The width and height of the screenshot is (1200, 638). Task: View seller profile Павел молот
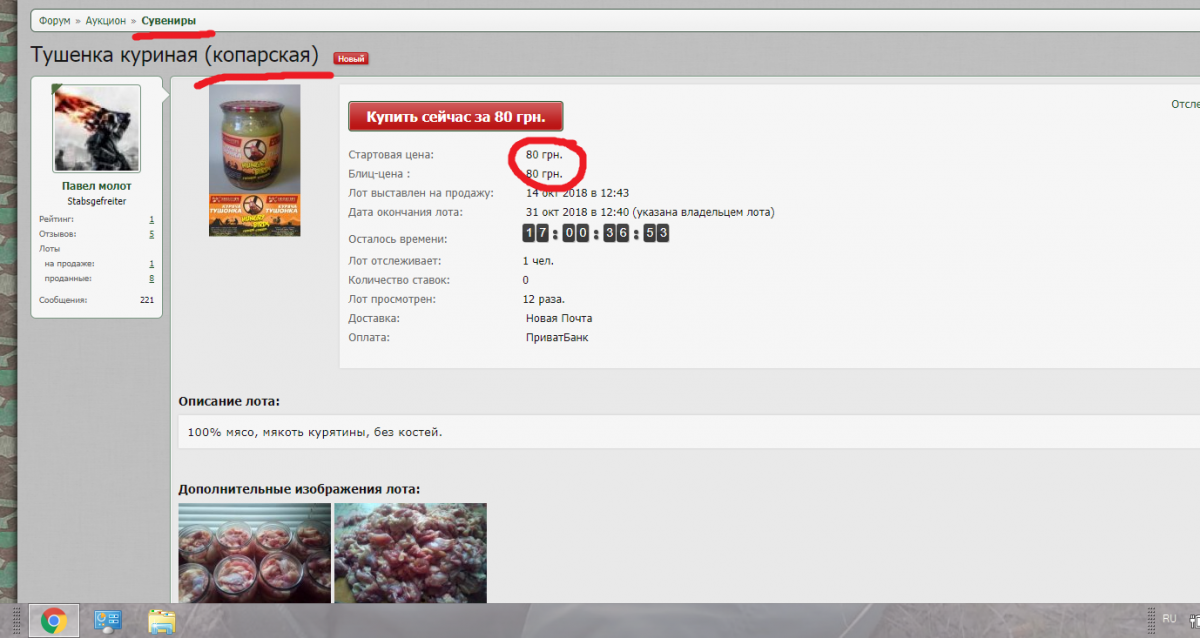96,186
